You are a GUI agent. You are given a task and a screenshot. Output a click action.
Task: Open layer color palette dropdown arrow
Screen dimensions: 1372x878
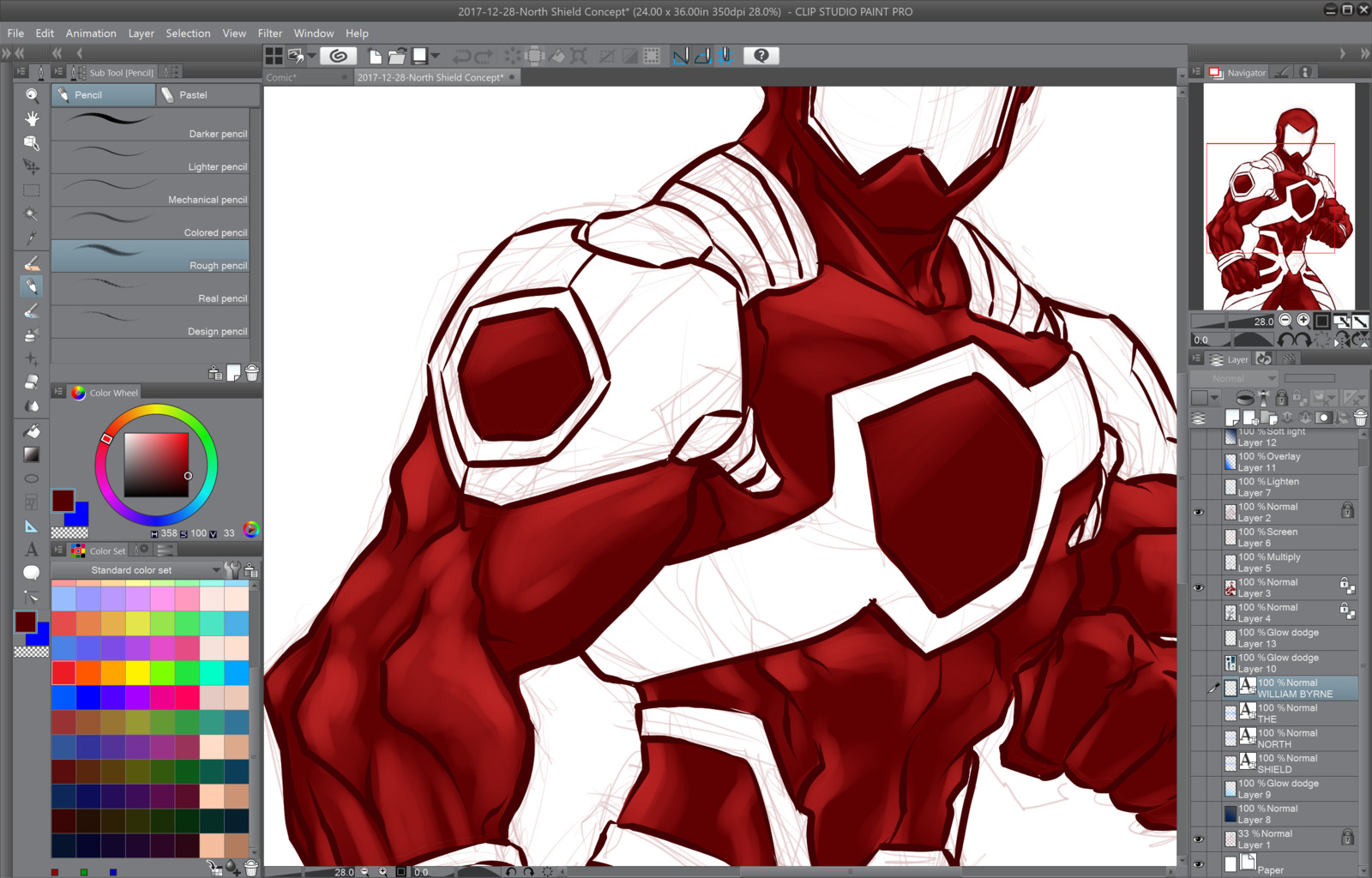click(1215, 398)
